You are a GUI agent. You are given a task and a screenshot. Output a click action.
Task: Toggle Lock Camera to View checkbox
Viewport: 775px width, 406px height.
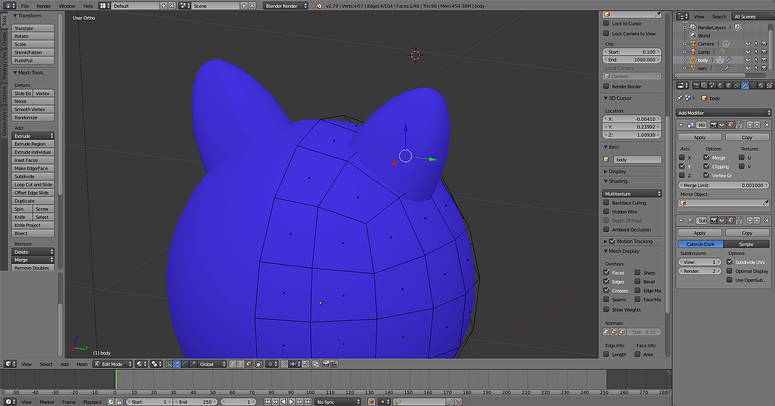click(x=606, y=33)
